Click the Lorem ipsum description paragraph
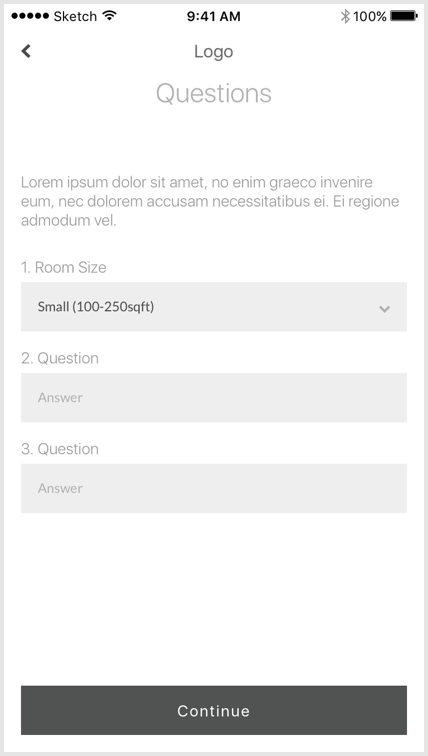 [210, 202]
